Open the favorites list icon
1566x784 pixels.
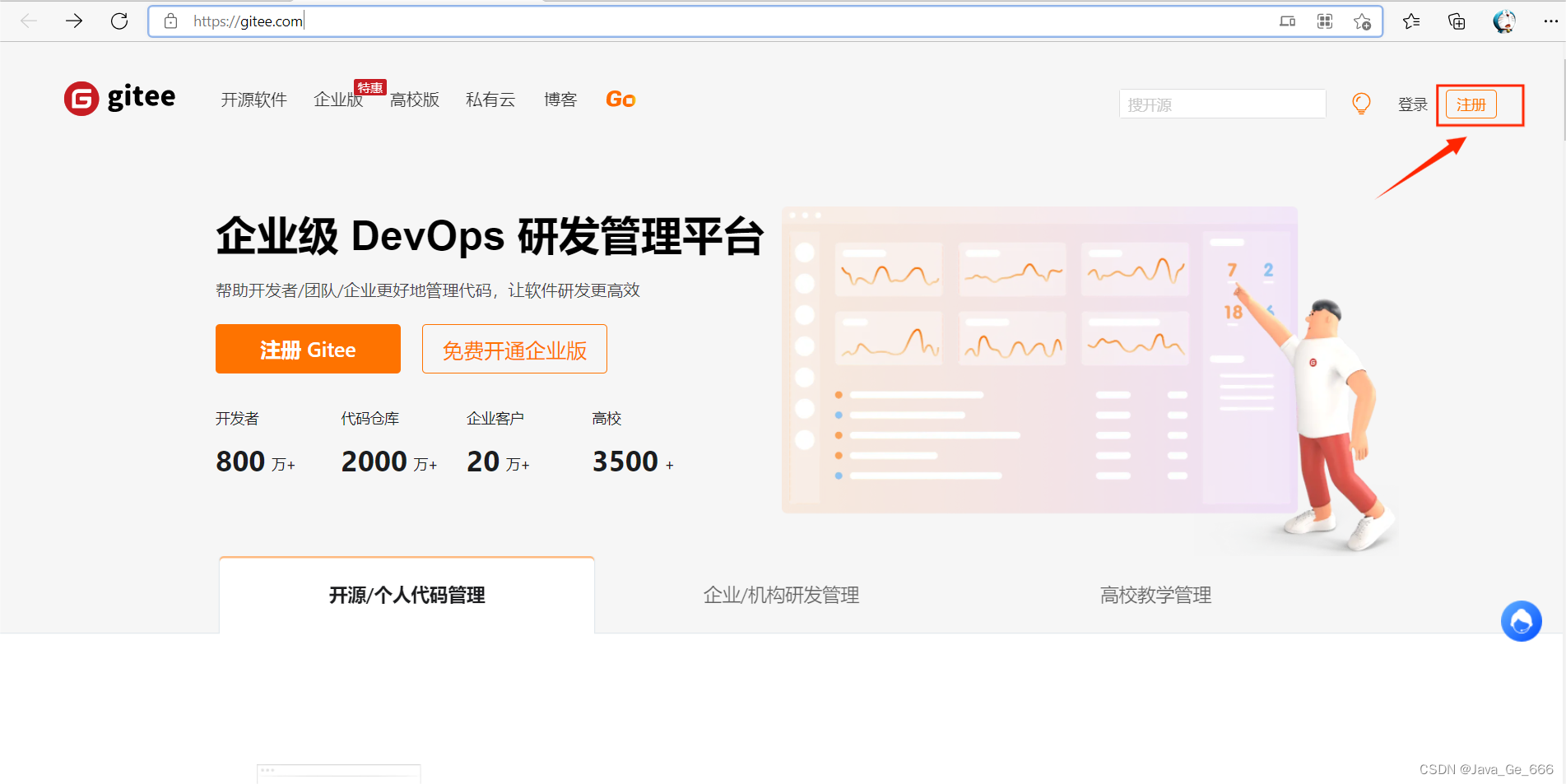[x=1411, y=21]
